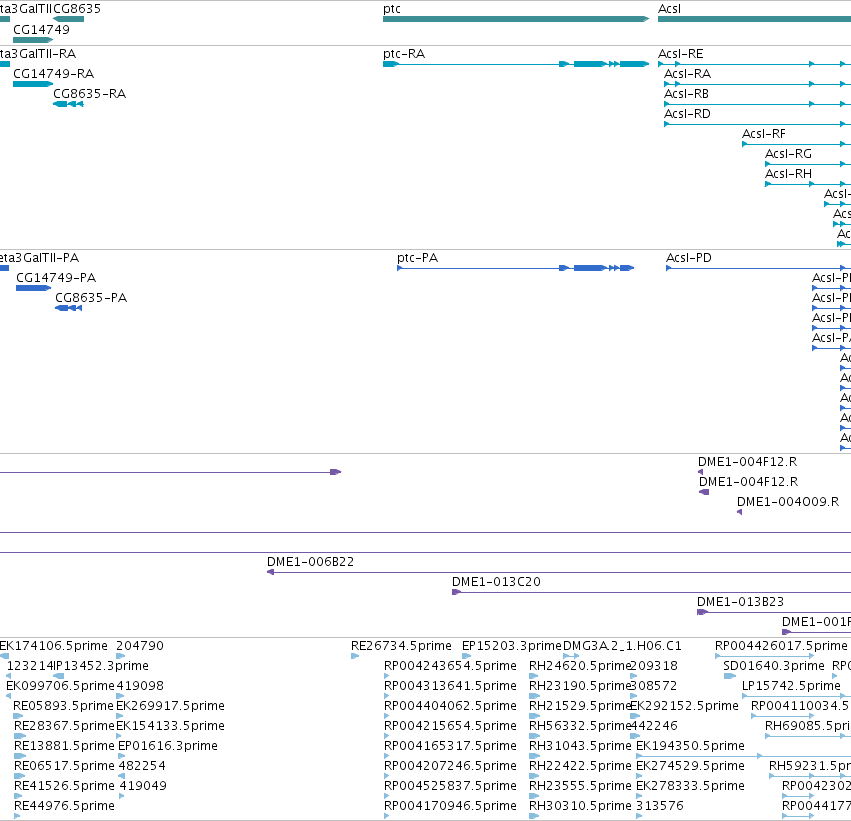Open EST label RP004207246.5prime

(x=450, y=767)
